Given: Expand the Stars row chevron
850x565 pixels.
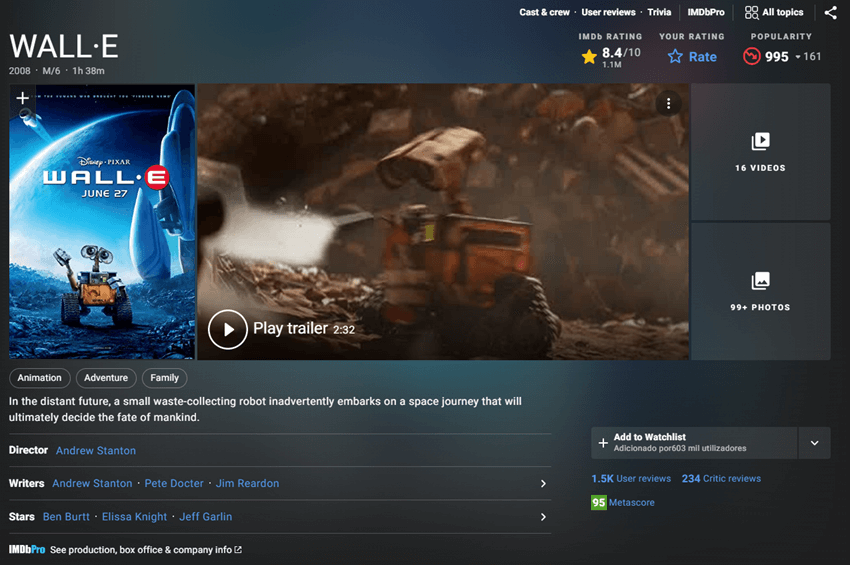Looking at the screenshot, I should 543,517.
